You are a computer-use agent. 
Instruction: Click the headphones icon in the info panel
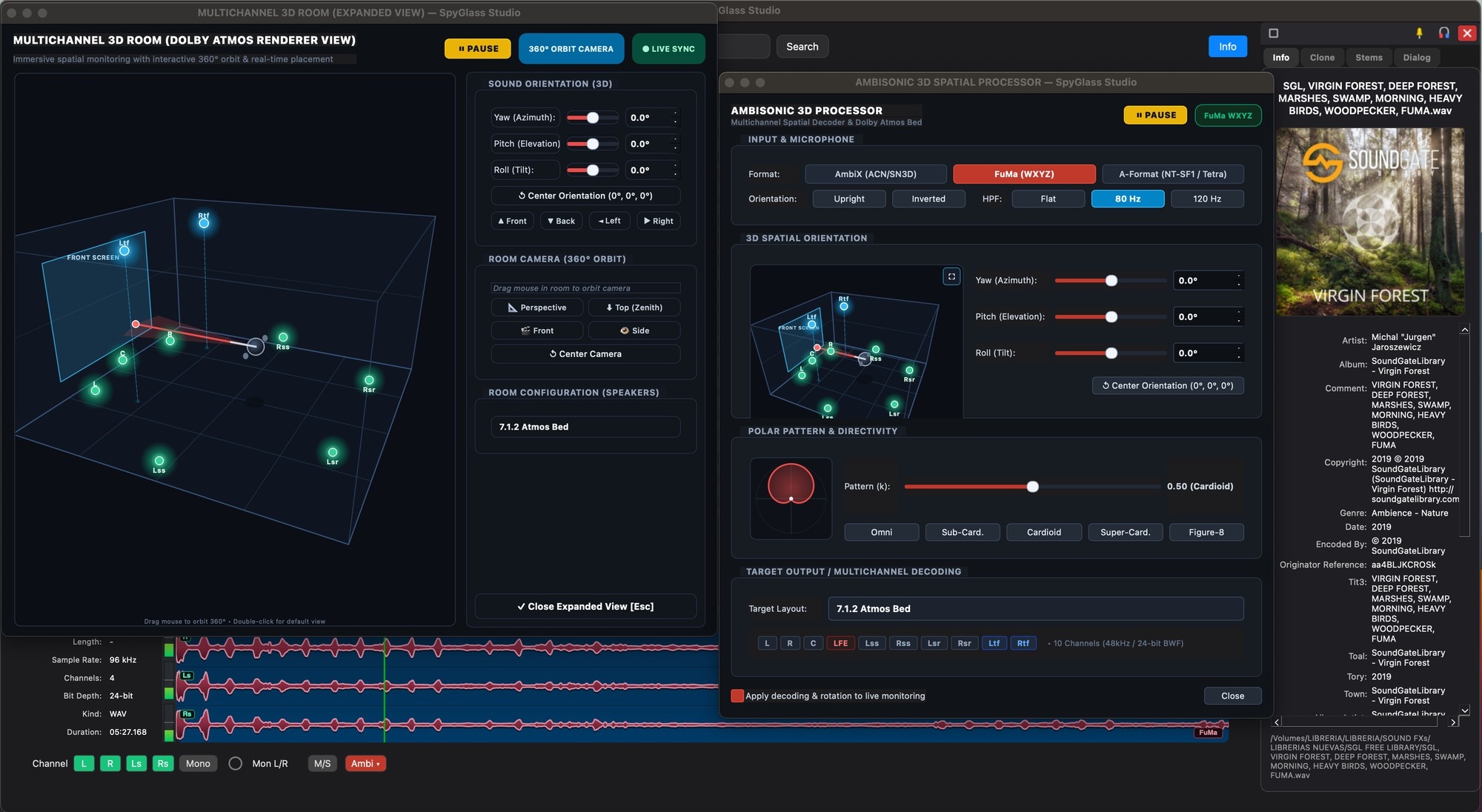(1443, 33)
